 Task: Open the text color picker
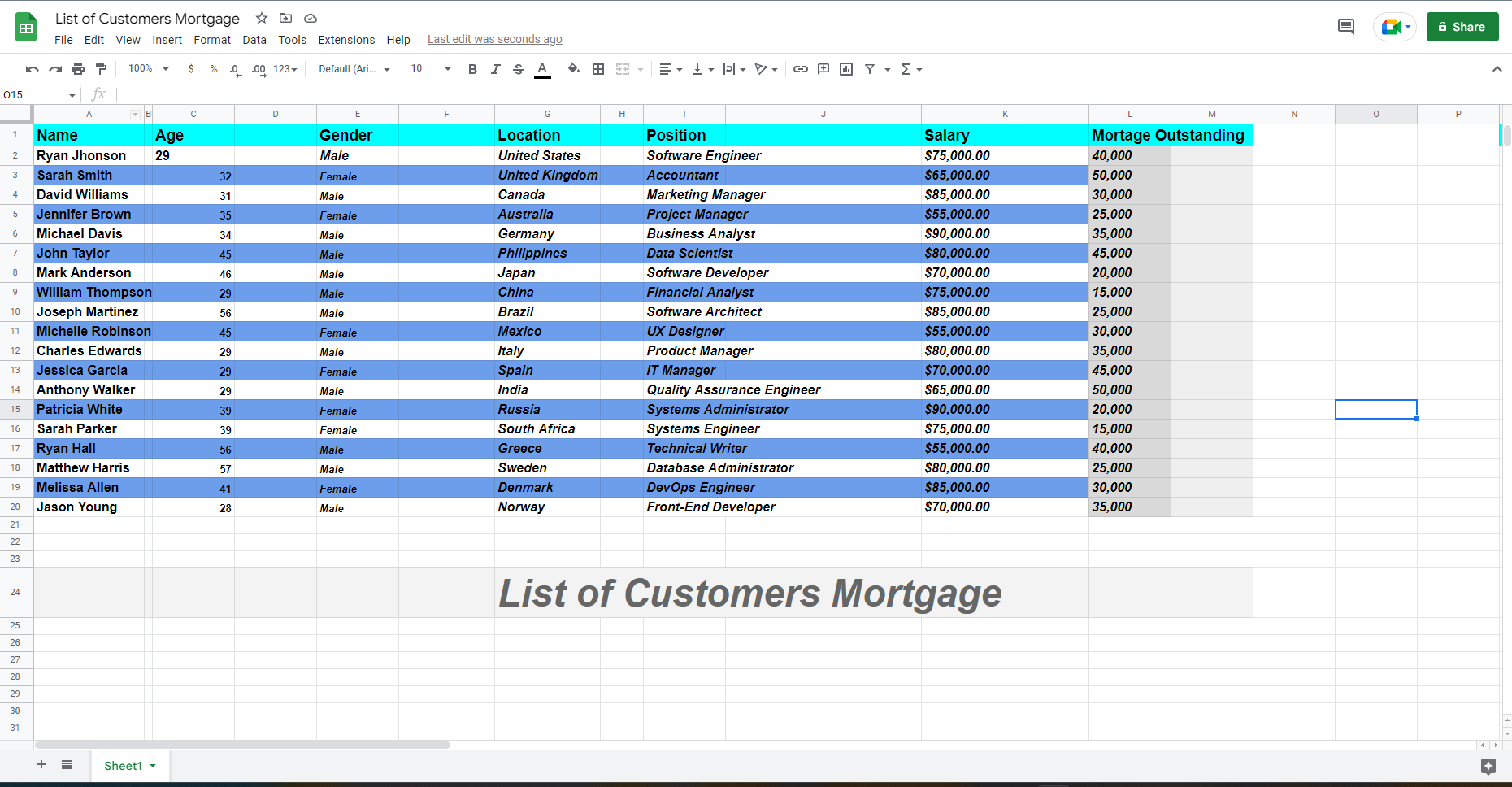tap(542, 69)
